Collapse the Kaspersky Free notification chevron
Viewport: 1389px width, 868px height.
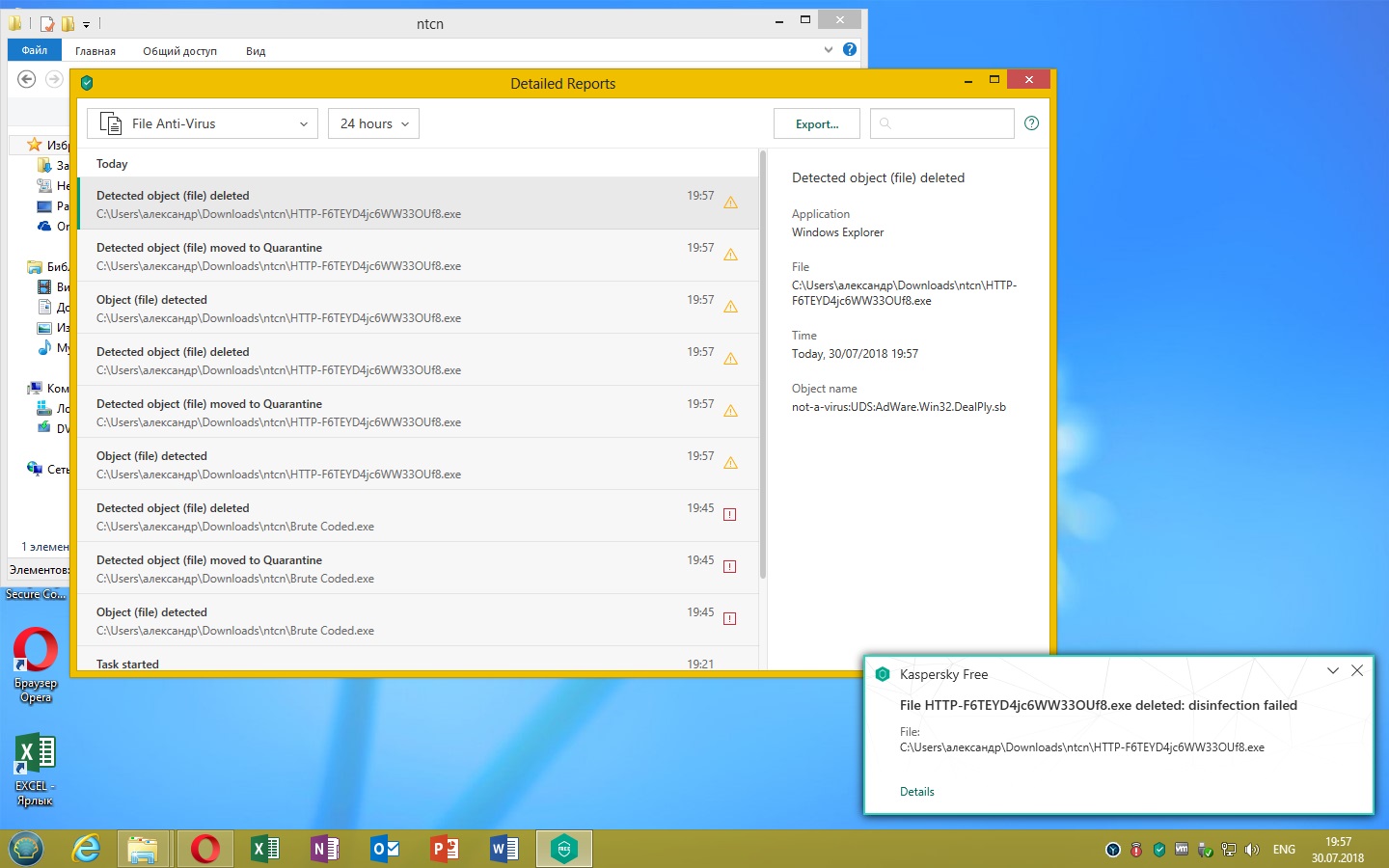click(1332, 671)
